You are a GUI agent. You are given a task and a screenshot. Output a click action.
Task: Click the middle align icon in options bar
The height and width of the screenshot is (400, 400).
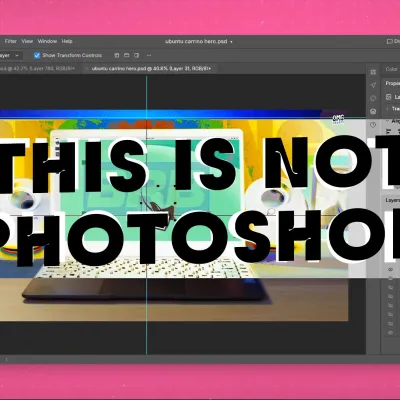(x=126, y=55)
